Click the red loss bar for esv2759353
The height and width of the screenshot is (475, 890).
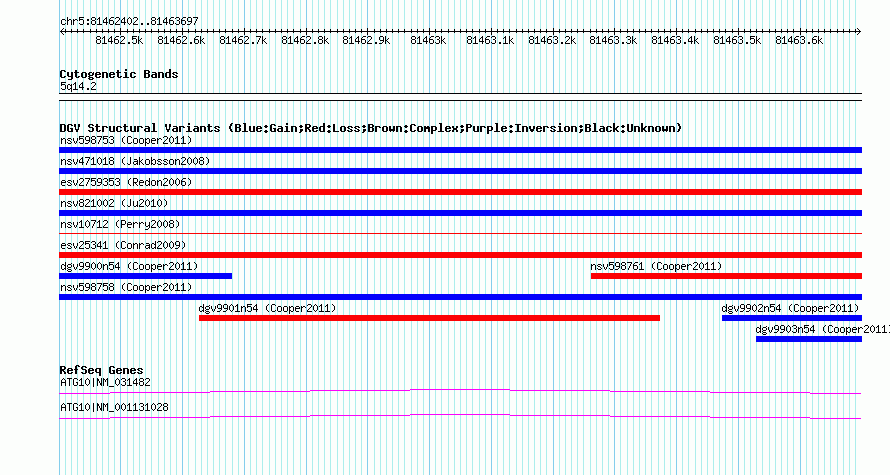(x=460, y=192)
